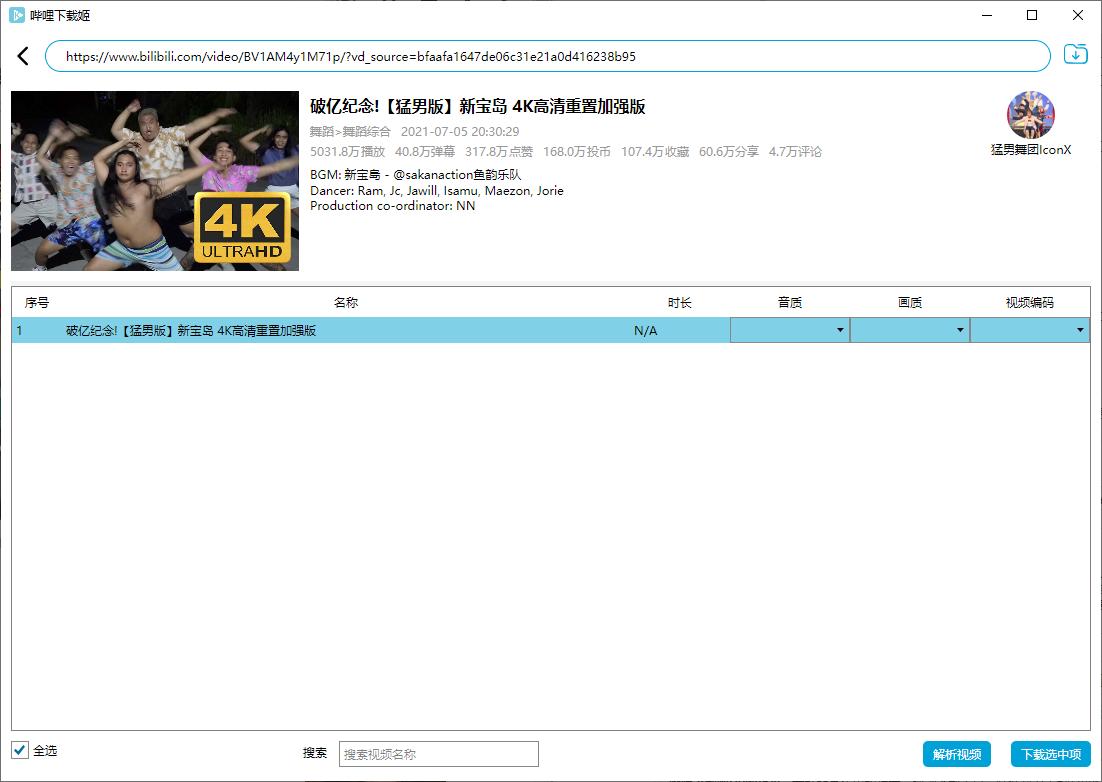The height and width of the screenshot is (782, 1102).
Task: Minimize the 哔哩下载姬 window
Action: coord(986,15)
